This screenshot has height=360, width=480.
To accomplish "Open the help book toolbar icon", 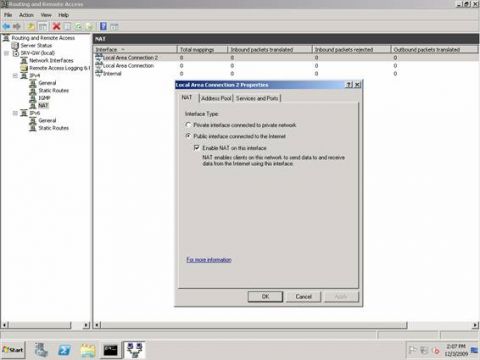I will pyautogui.click(x=104, y=26).
